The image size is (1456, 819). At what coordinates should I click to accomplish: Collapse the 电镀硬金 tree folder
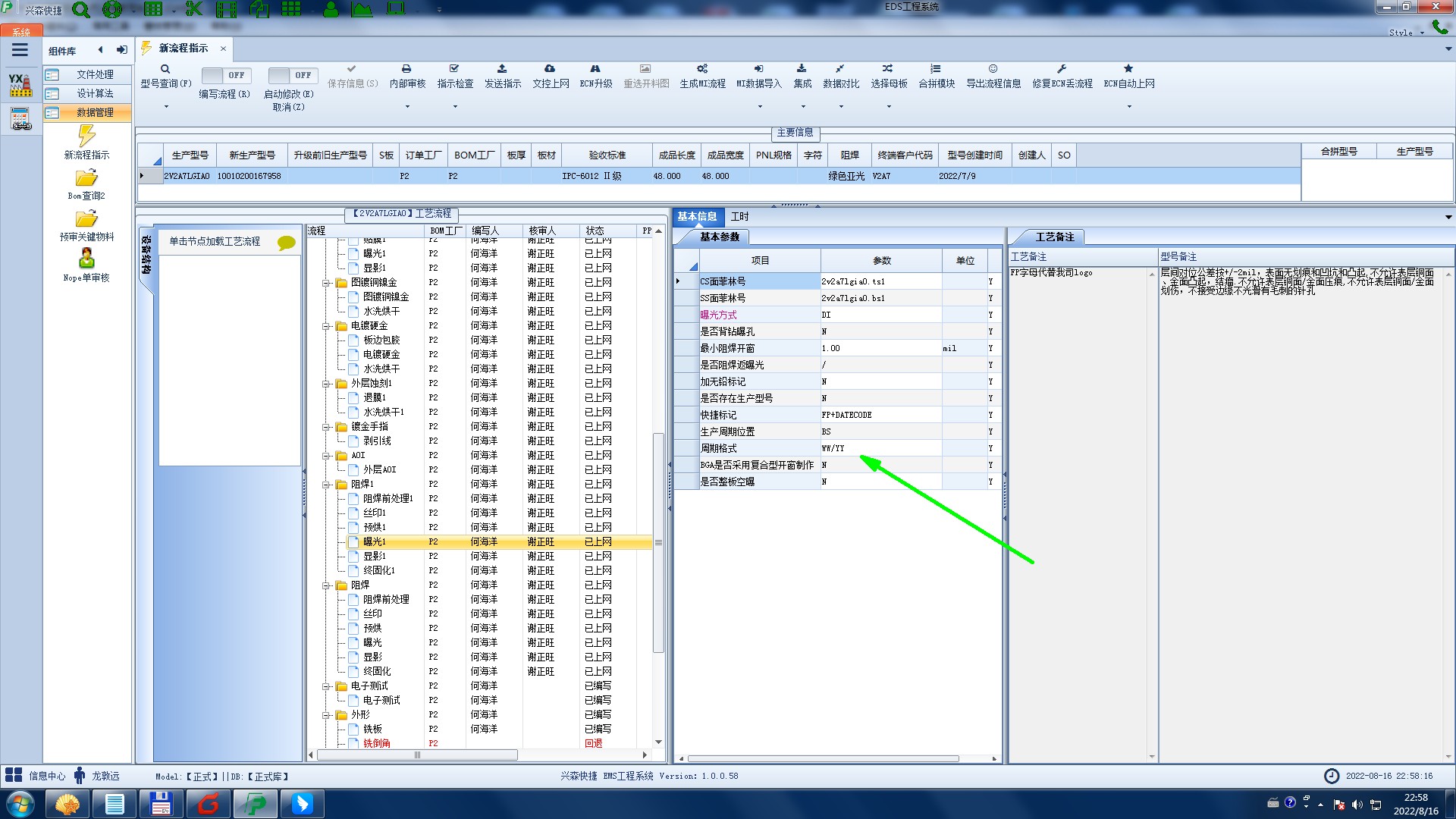click(326, 326)
